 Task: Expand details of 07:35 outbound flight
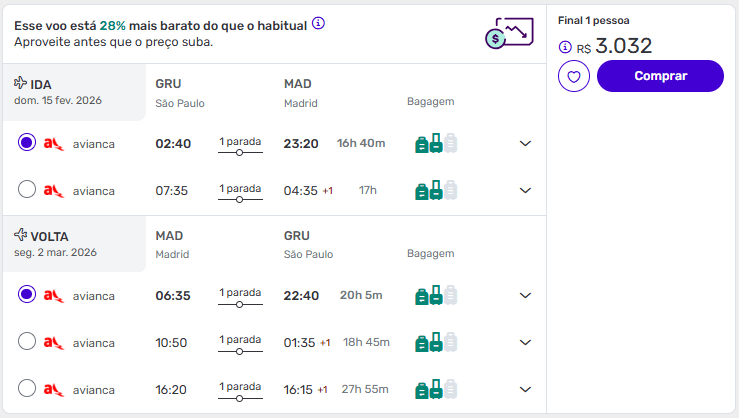click(x=525, y=190)
